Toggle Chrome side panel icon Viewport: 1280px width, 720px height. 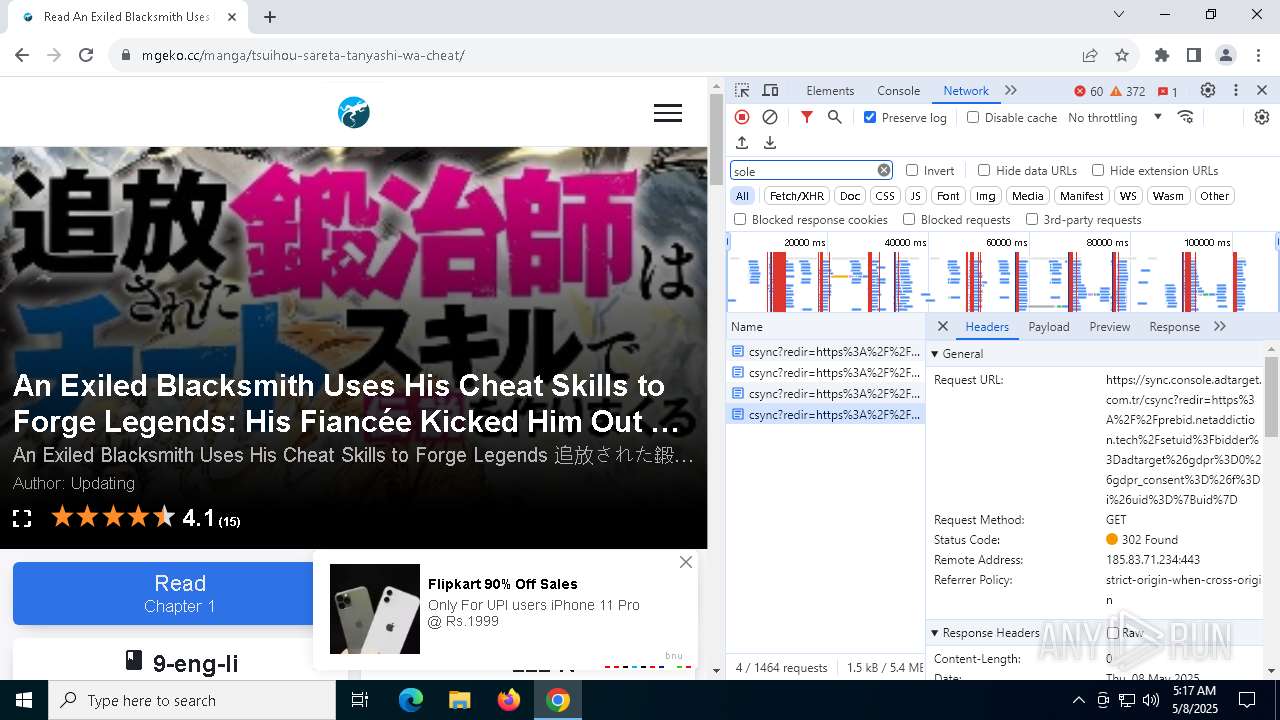(1194, 55)
